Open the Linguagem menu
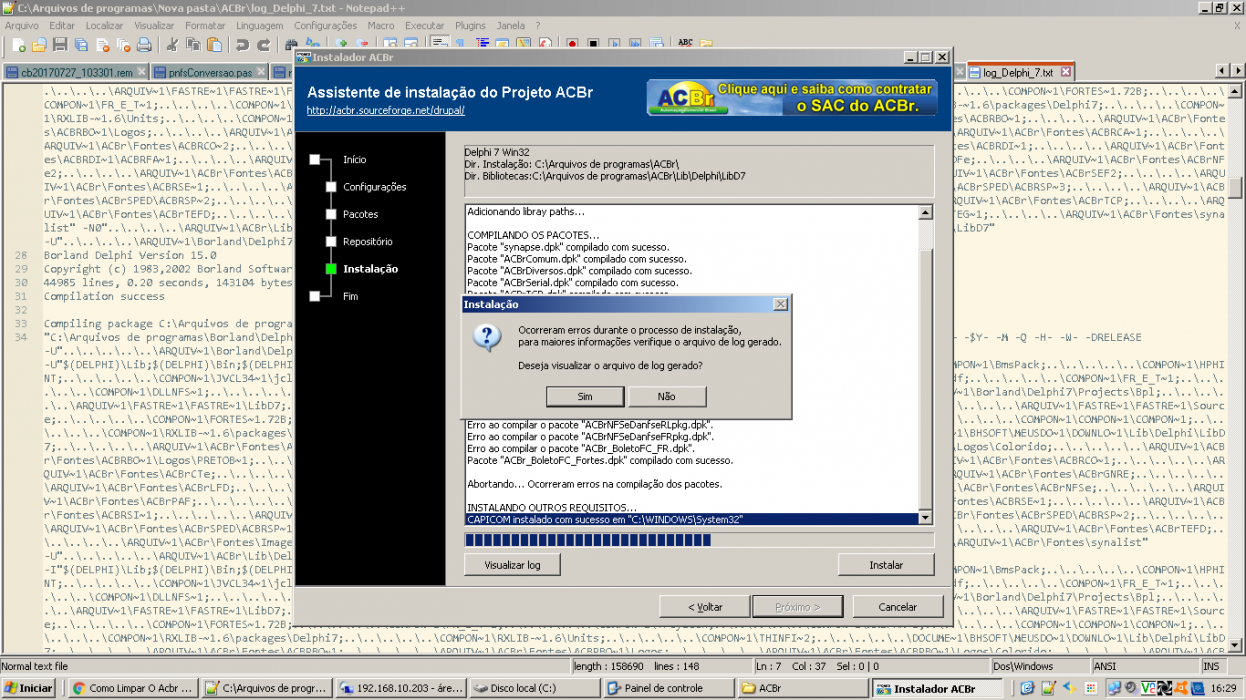 [259, 25]
